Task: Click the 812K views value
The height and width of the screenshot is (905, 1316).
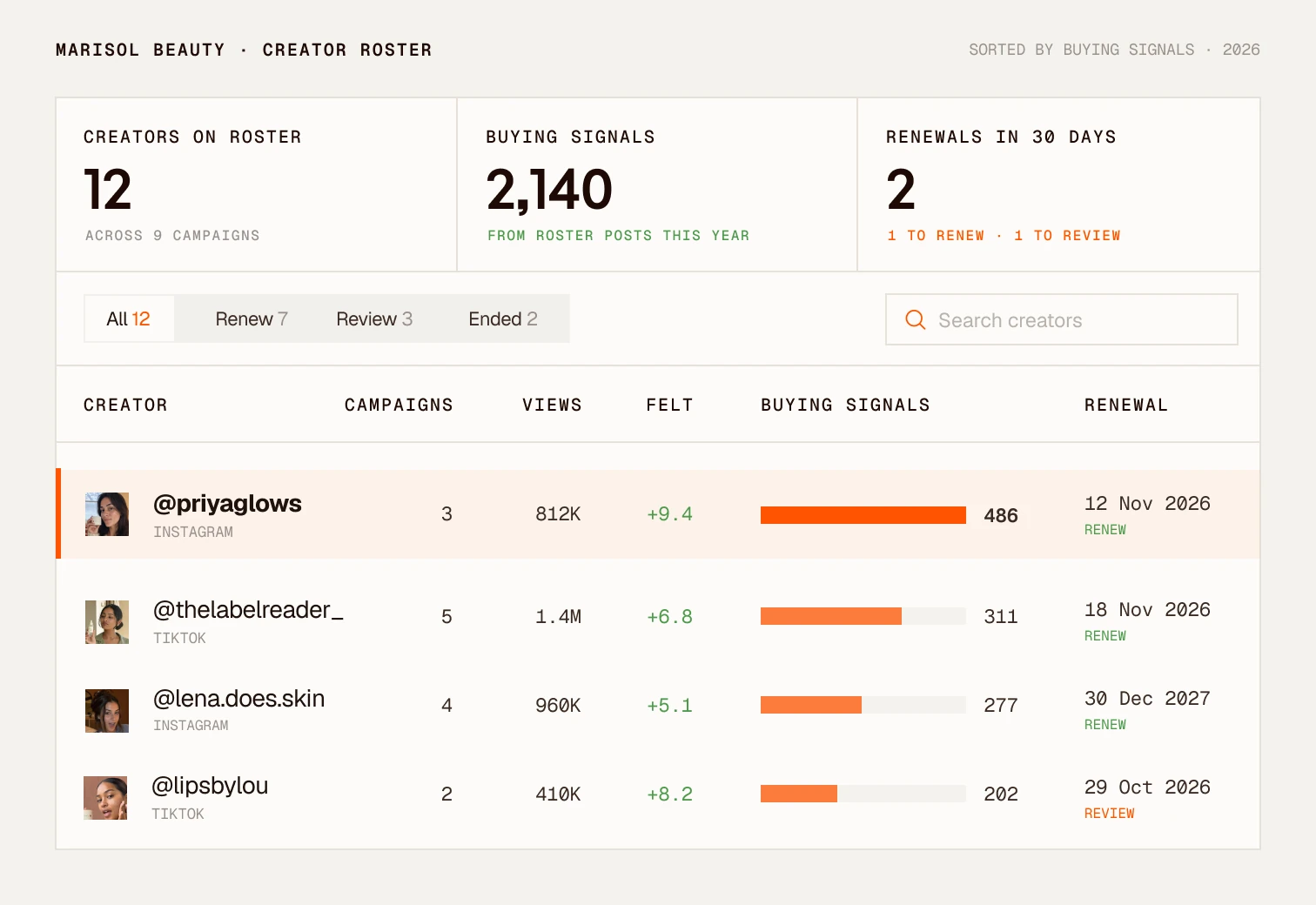Action: point(558,514)
